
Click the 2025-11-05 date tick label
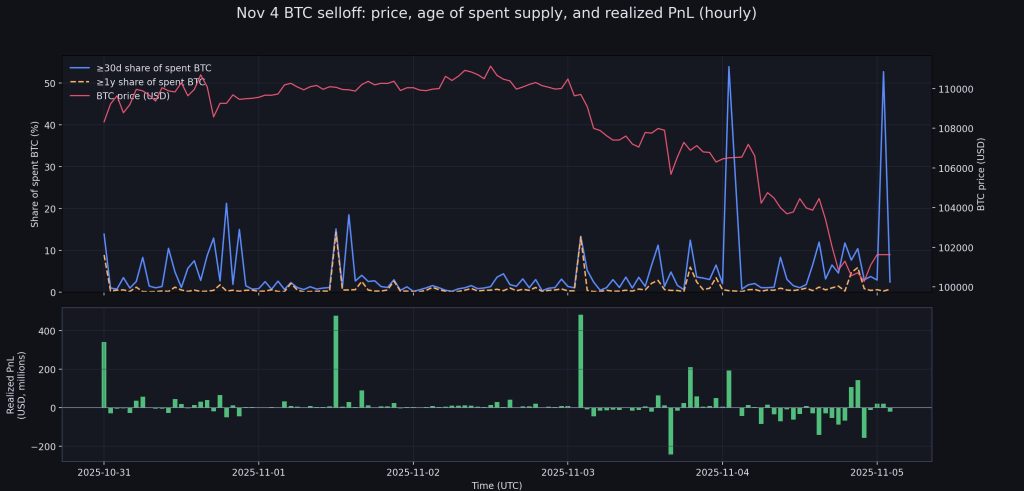(877, 471)
